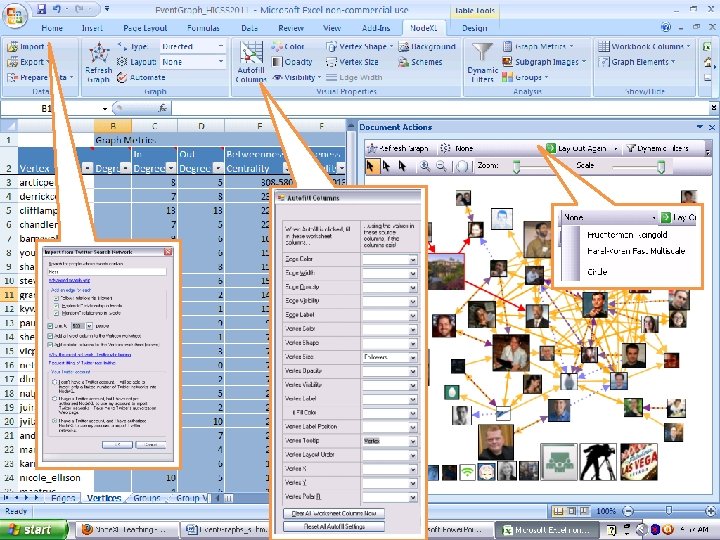720x540 pixels.
Task: Choose Circle in the layout list
Action: coord(597,272)
